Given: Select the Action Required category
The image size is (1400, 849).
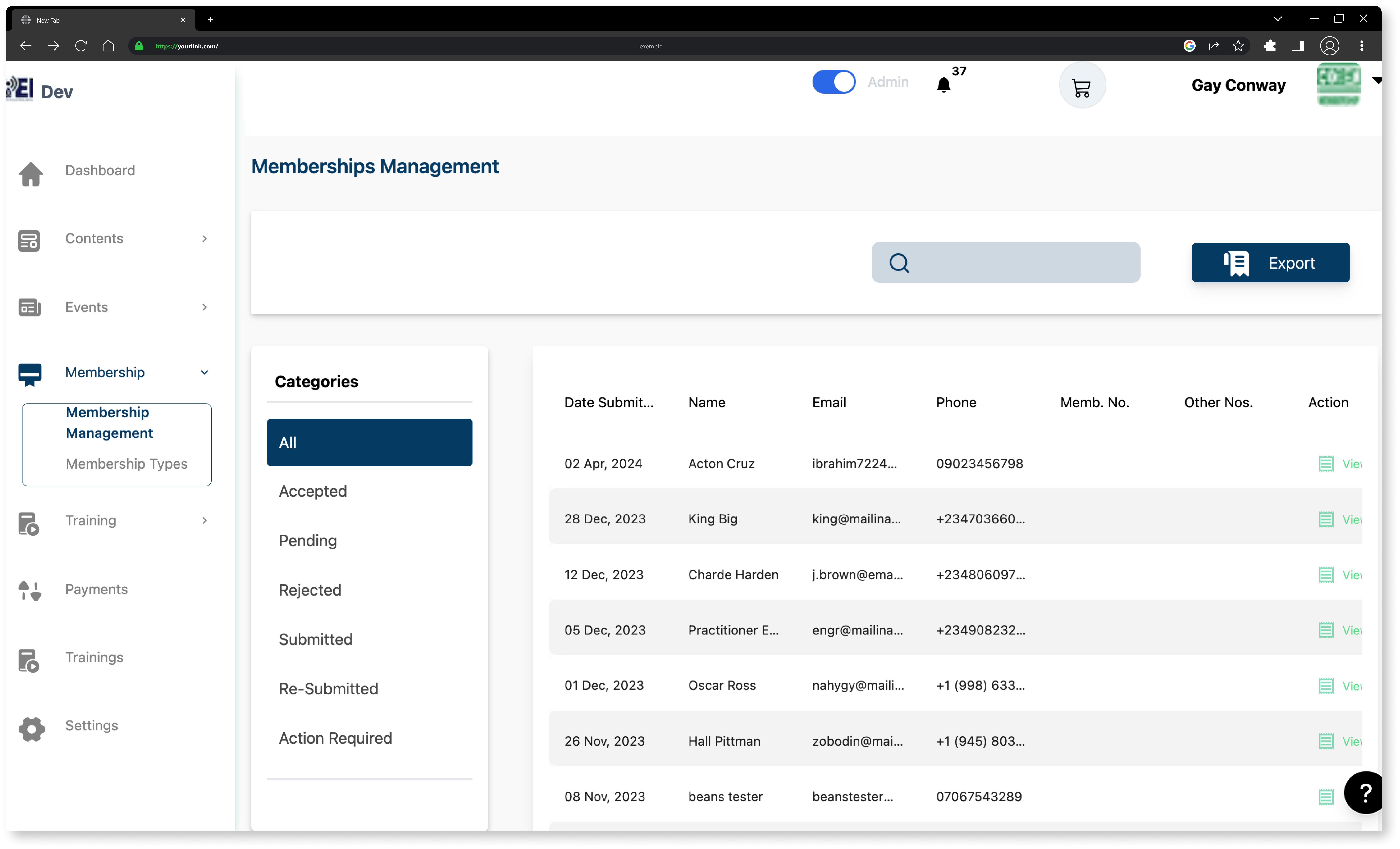Looking at the screenshot, I should (335, 738).
